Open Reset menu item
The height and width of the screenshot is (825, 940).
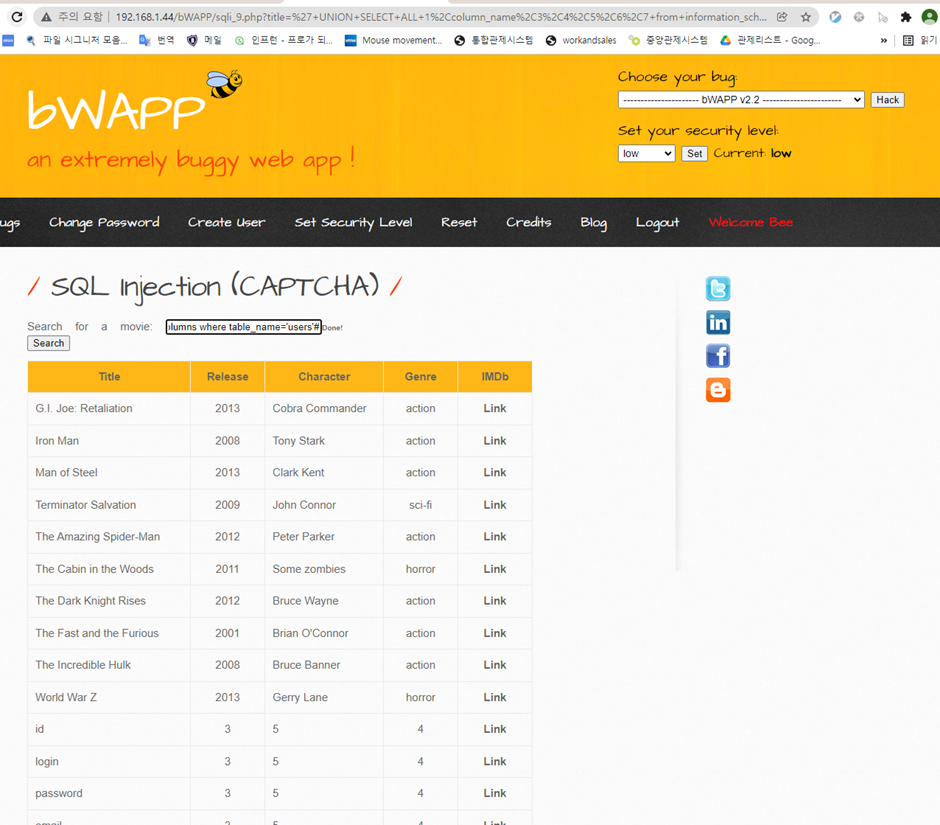[459, 222]
